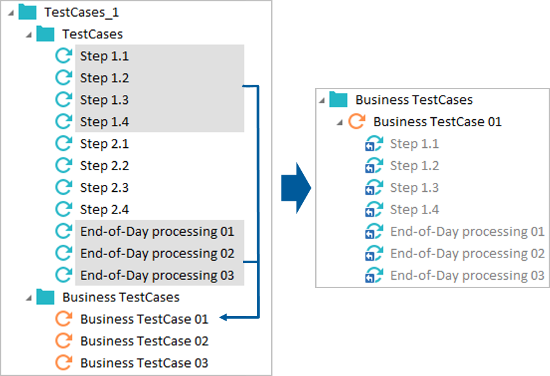
Task: Select Business TestCase 03 in the tree
Action: tap(144, 363)
